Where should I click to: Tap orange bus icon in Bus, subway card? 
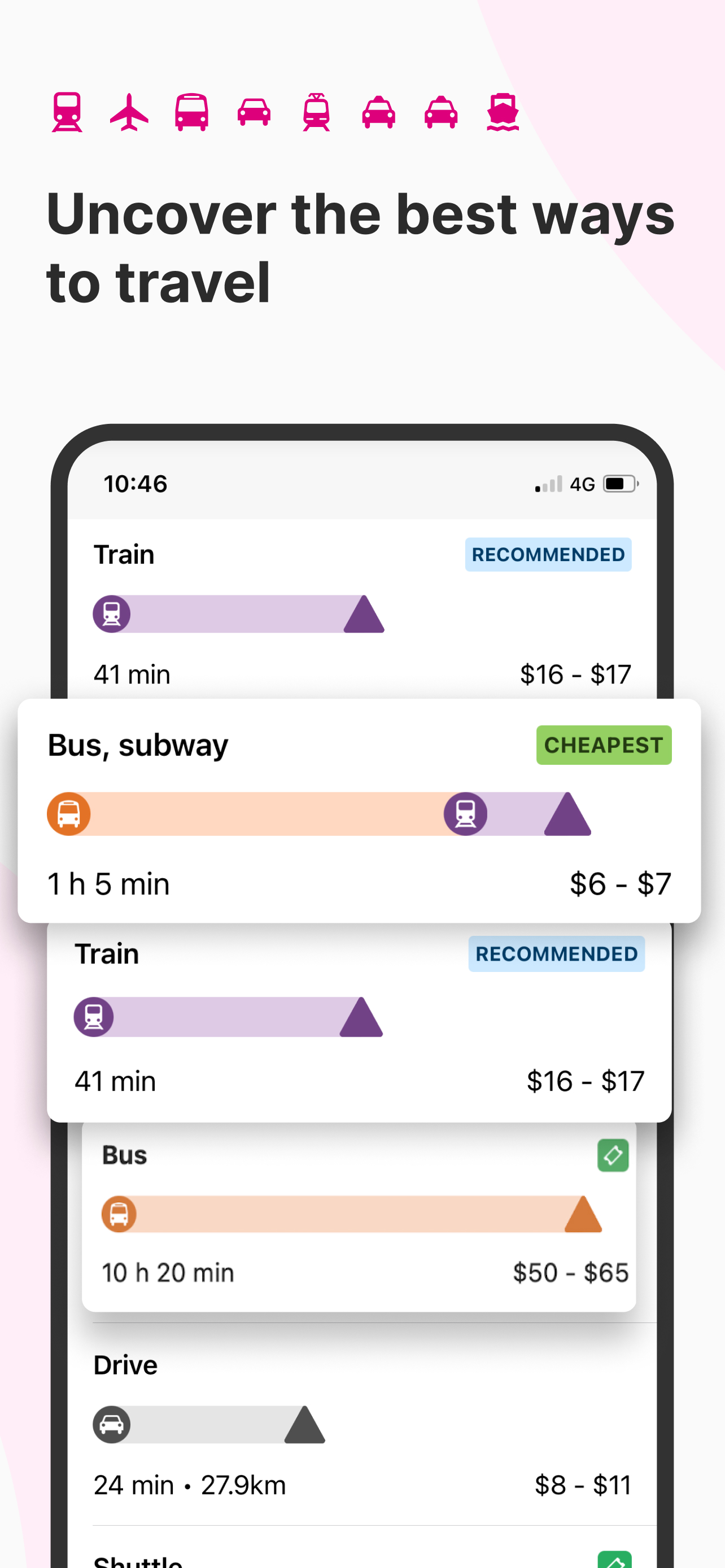pyautogui.click(x=69, y=814)
